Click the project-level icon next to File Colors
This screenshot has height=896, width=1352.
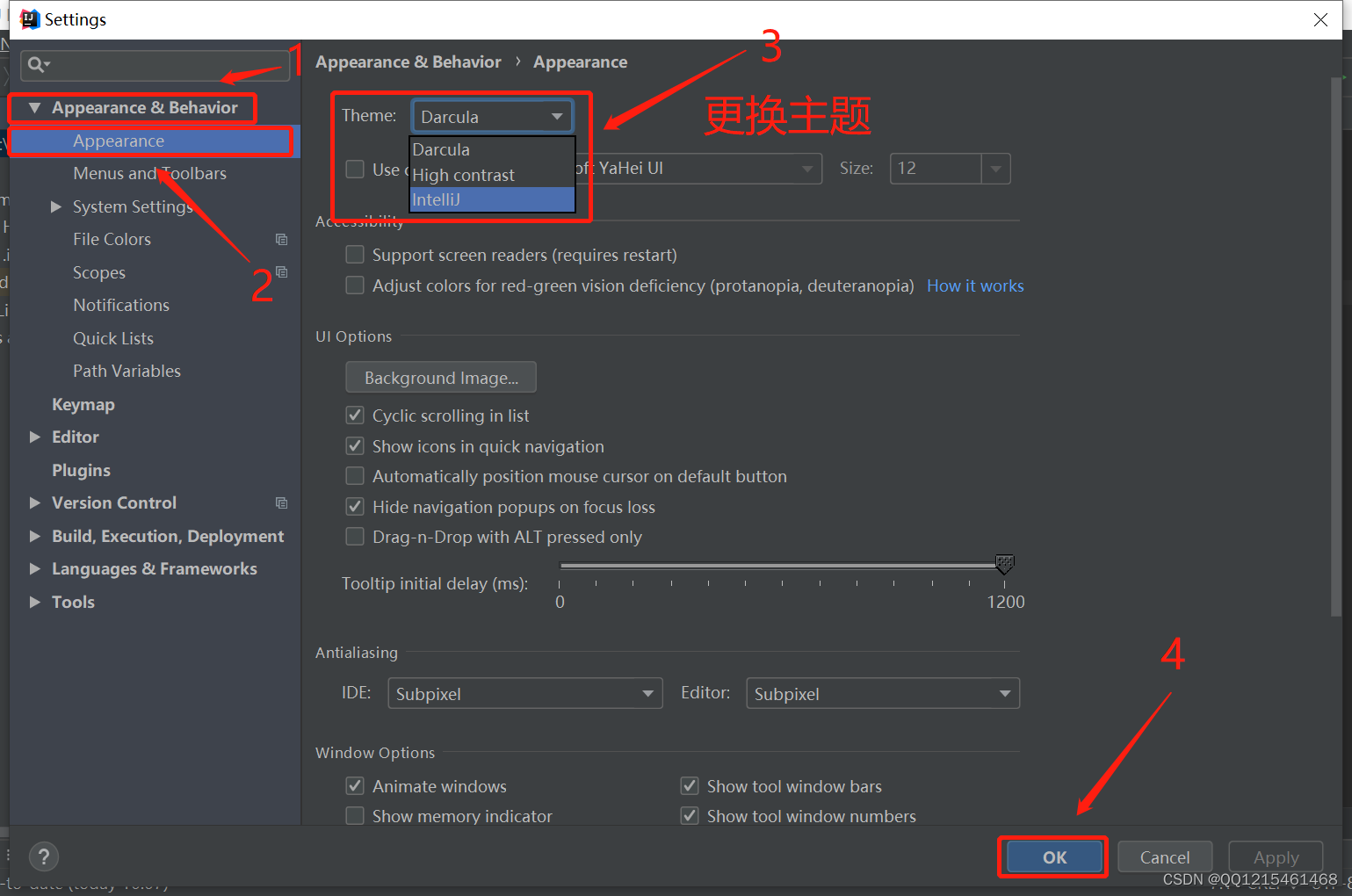281,239
